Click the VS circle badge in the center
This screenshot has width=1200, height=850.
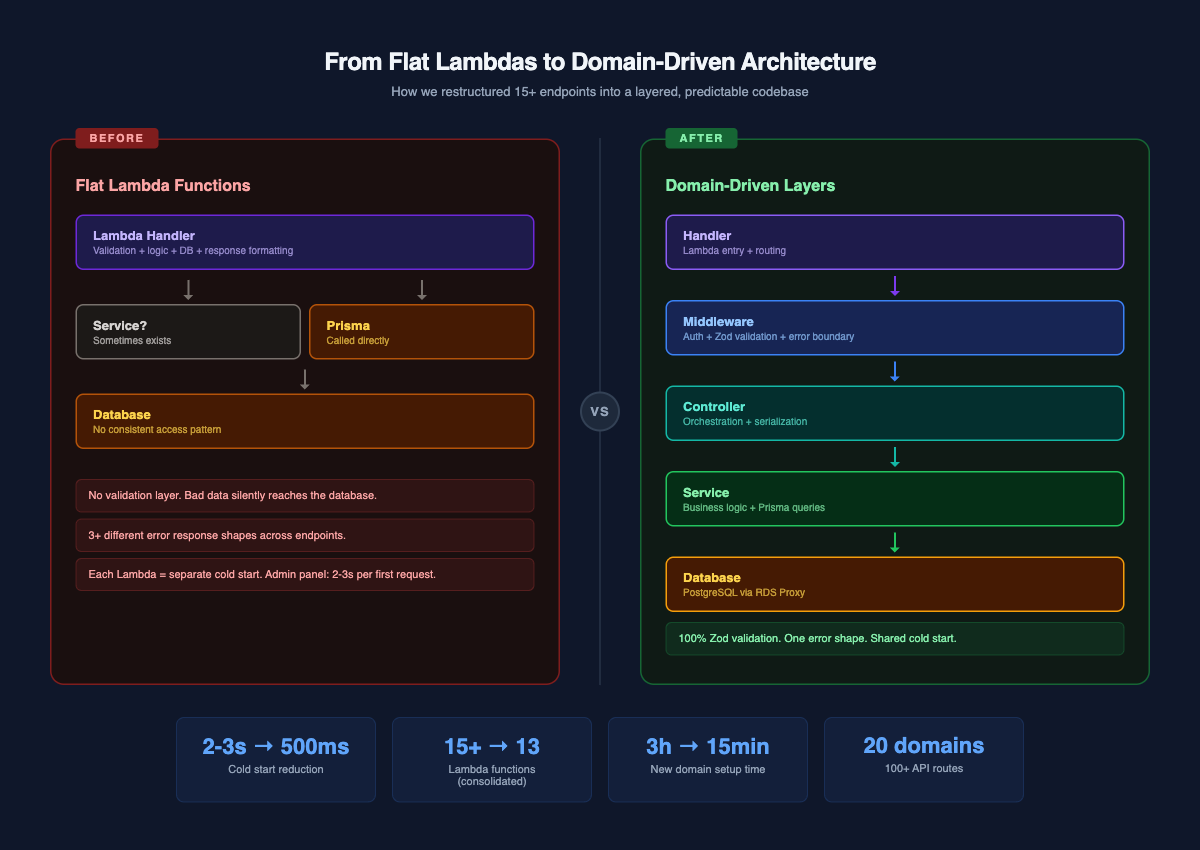[600, 411]
